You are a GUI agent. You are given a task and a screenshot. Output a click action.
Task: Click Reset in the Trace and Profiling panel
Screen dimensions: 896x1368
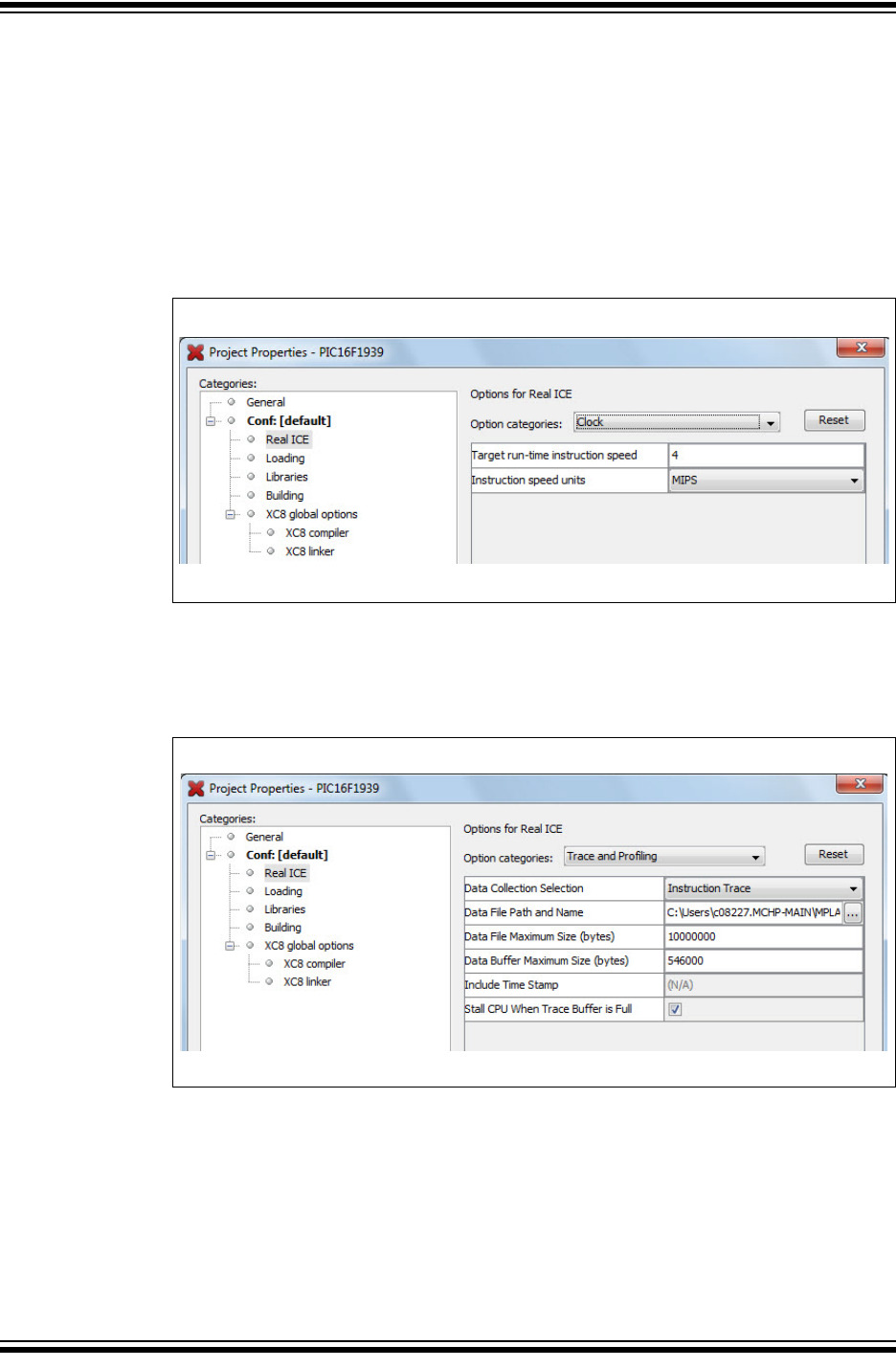coord(833,853)
